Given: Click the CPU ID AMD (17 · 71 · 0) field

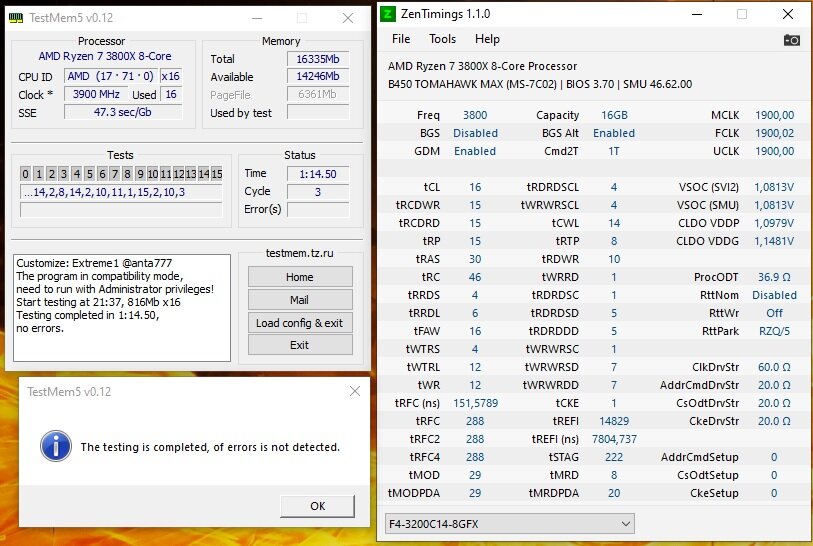Looking at the screenshot, I should tap(110, 76).
